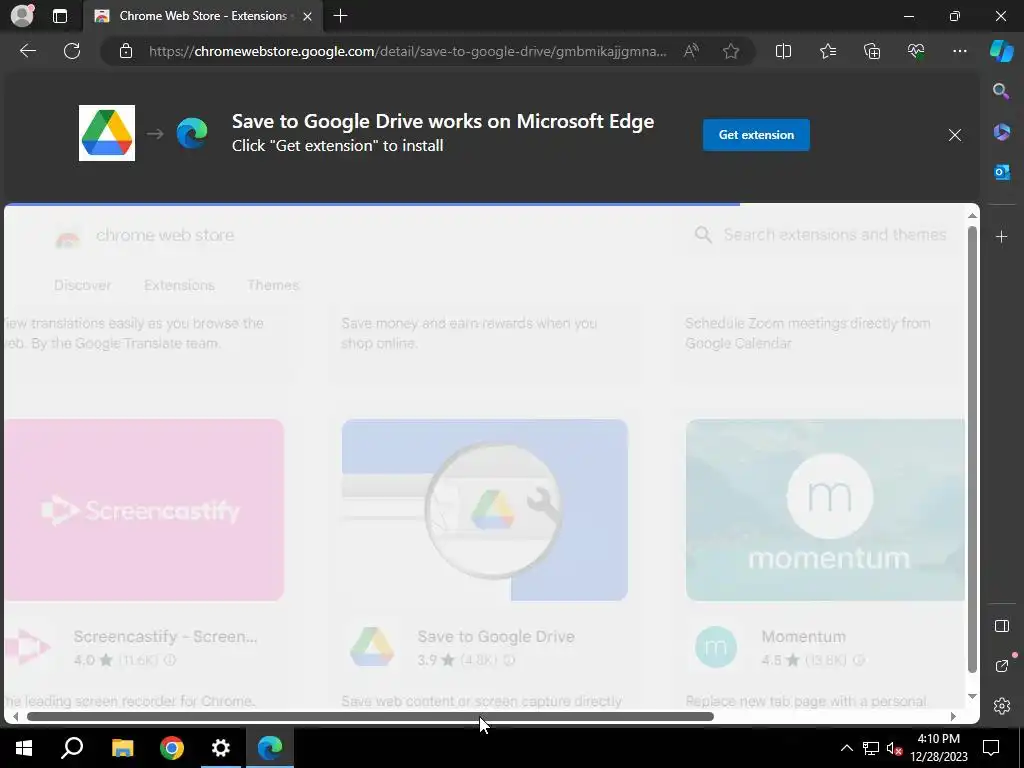1024x768 pixels.
Task: Click the Momentum title link
Action: [803, 637]
